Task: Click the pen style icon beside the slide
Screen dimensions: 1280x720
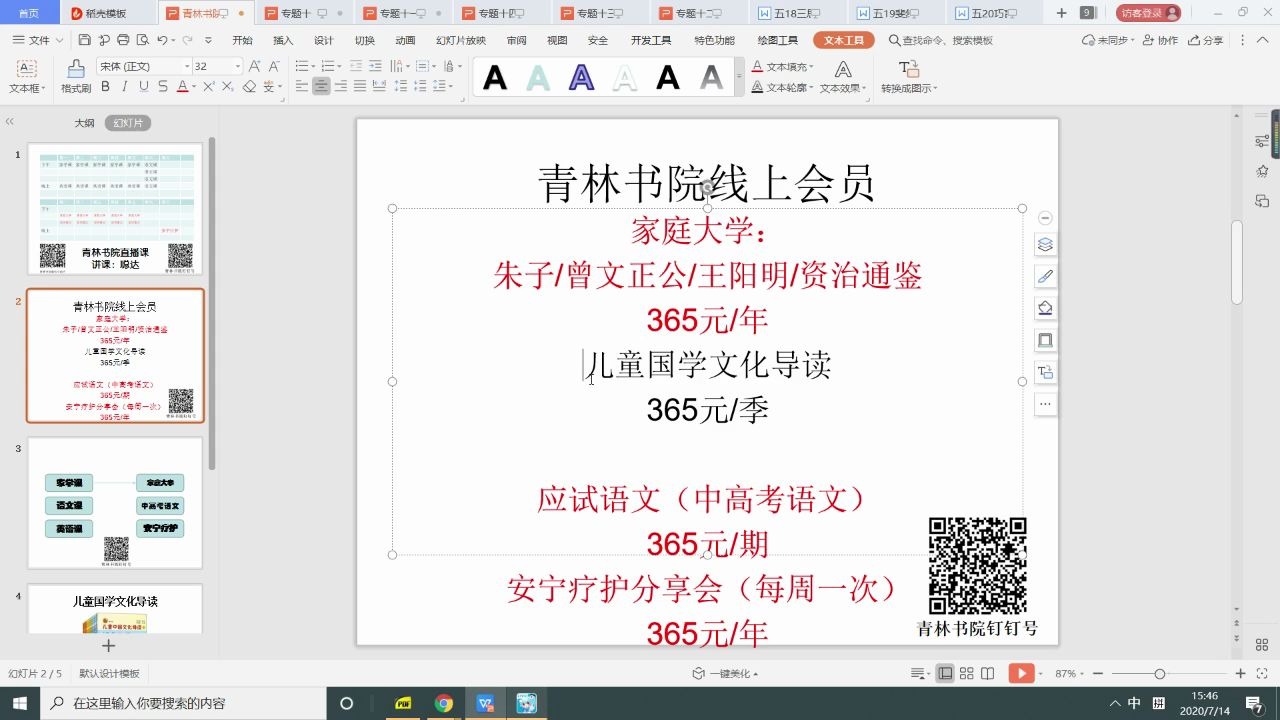Action: [x=1045, y=276]
